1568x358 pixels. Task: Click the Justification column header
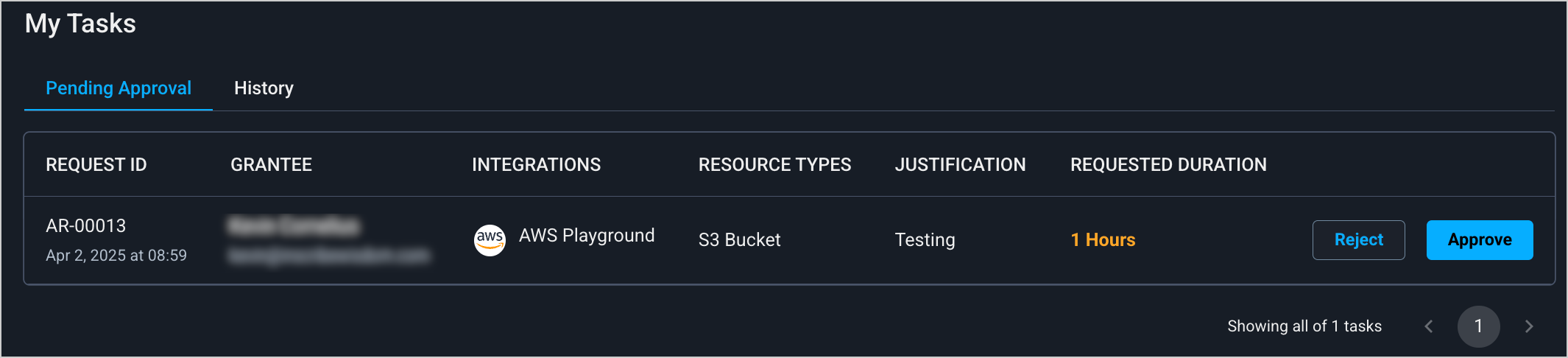(960, 165)
